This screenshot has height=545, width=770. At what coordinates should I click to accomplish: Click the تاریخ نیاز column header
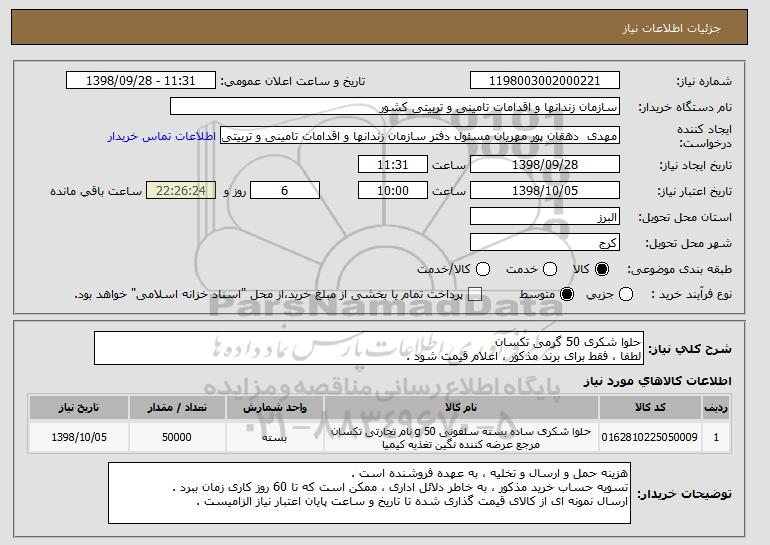[x=79, y=408]
